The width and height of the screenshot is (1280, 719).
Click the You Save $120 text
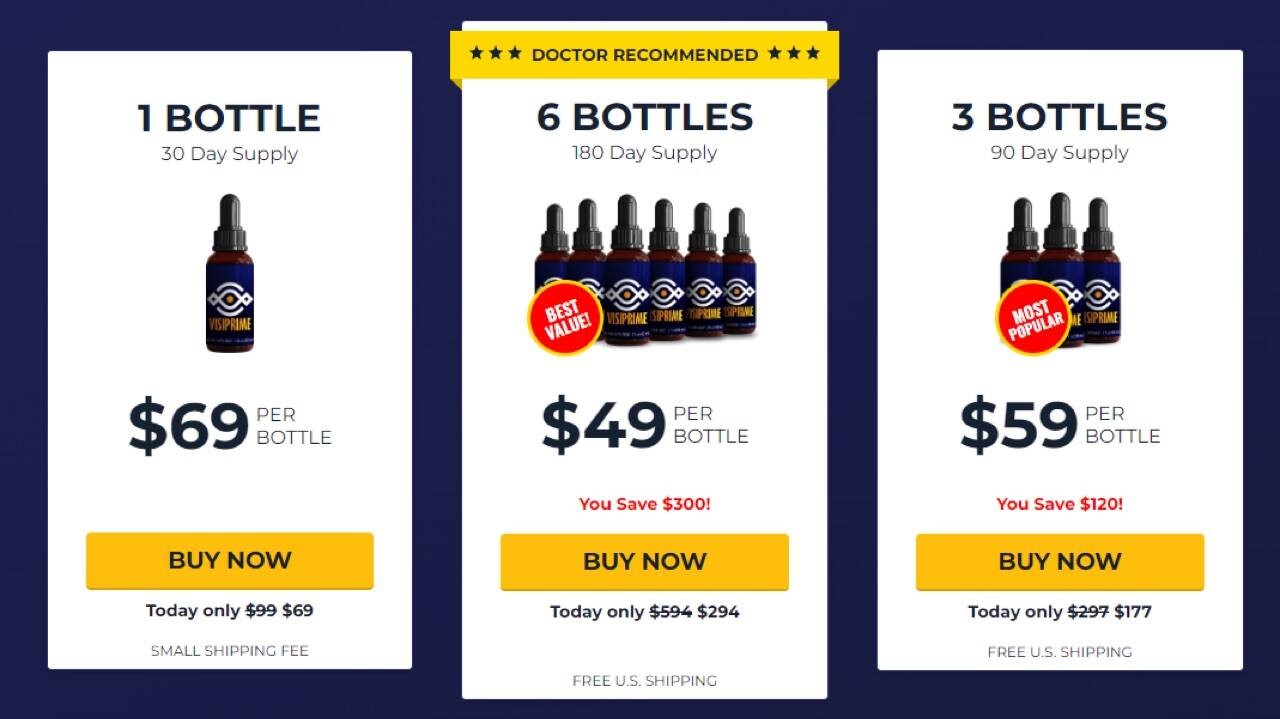[1059, 504]
